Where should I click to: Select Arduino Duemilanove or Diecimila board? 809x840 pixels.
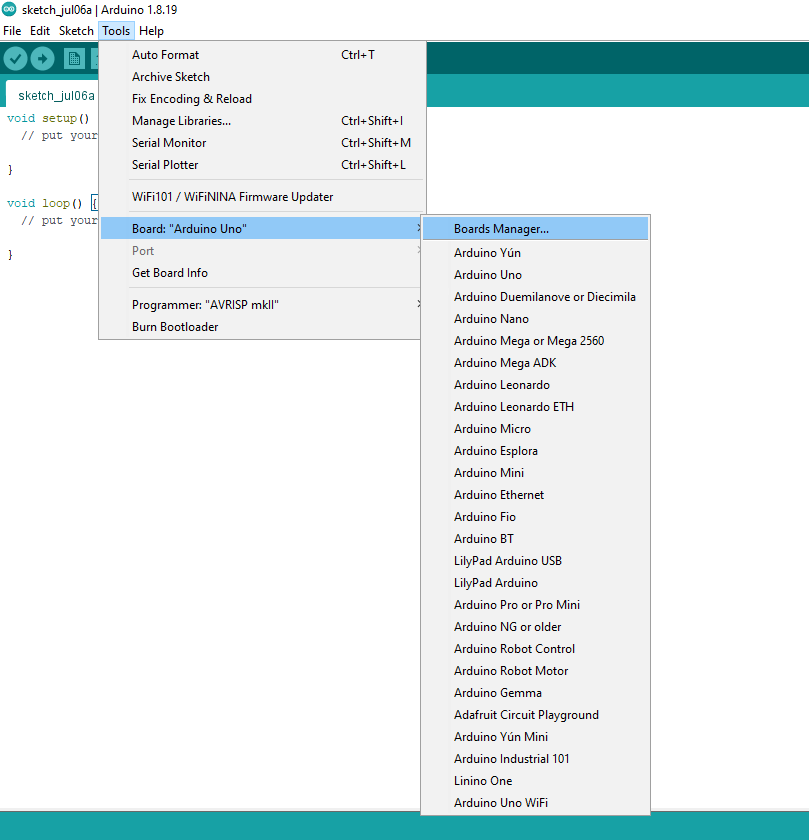pyautogui.click(x=535, y=297)
